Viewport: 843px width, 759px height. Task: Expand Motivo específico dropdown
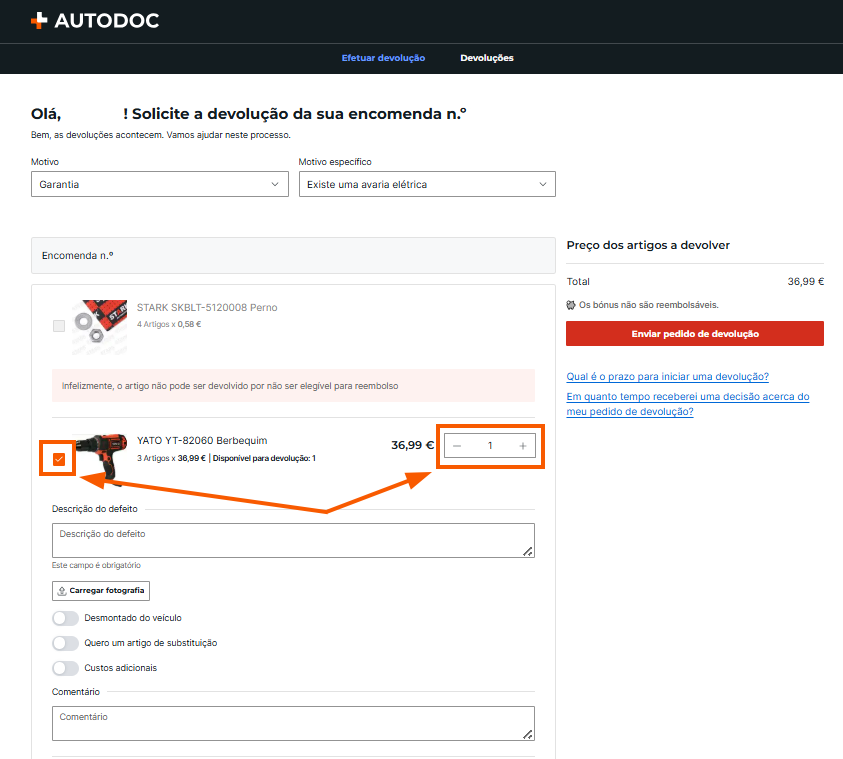[427, 184]
